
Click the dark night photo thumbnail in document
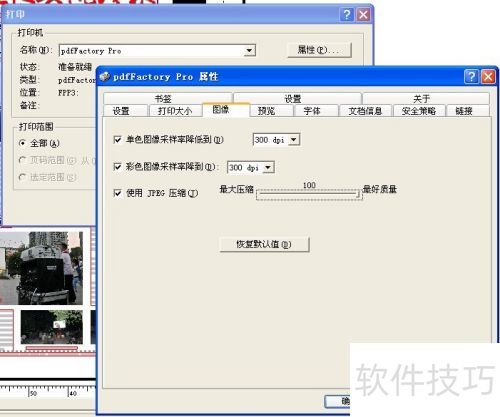52,327
